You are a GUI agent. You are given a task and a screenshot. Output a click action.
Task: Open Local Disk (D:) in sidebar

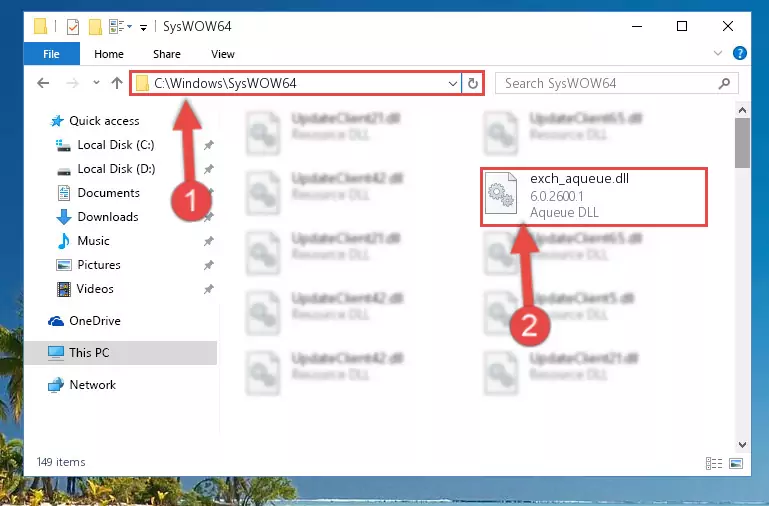(x=116, y=169)
